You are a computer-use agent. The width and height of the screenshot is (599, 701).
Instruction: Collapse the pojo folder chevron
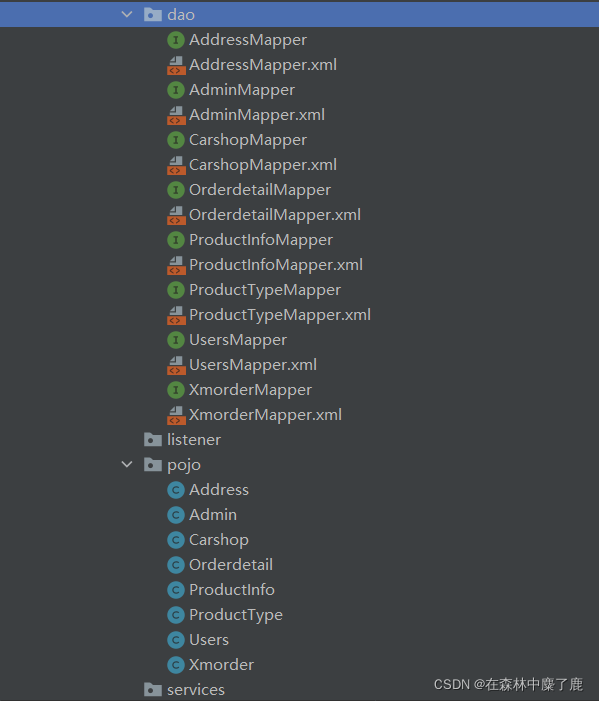pyautogui.click(x=127, y=465)
